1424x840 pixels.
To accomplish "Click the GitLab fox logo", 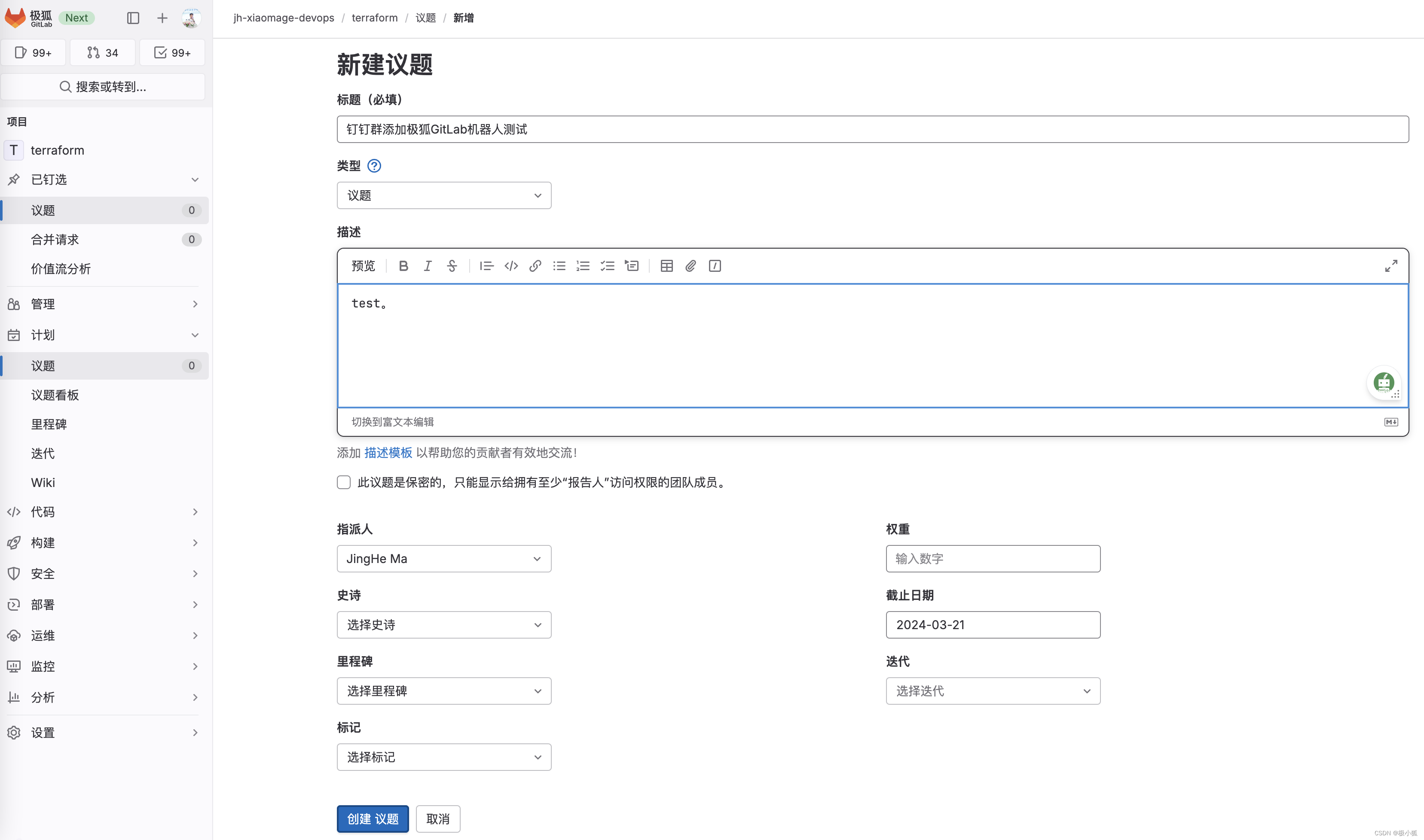I will click(x=15, y=18).
